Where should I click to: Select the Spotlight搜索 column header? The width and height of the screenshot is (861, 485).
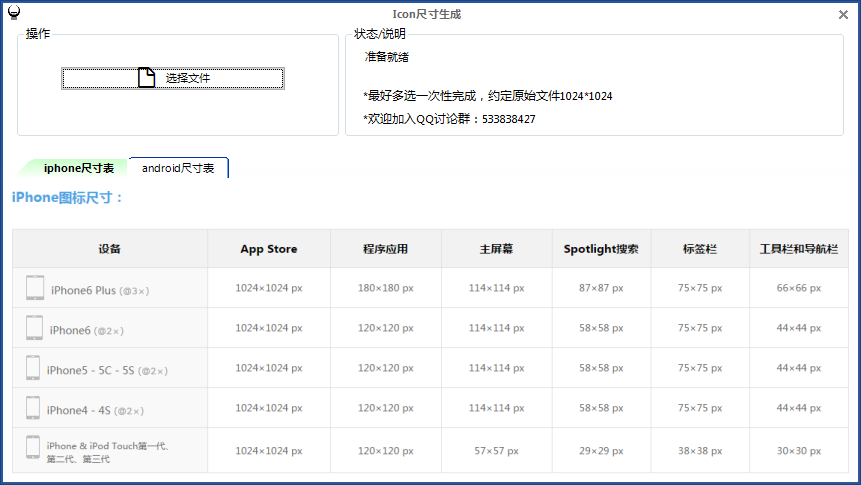(x=601, y=249)
